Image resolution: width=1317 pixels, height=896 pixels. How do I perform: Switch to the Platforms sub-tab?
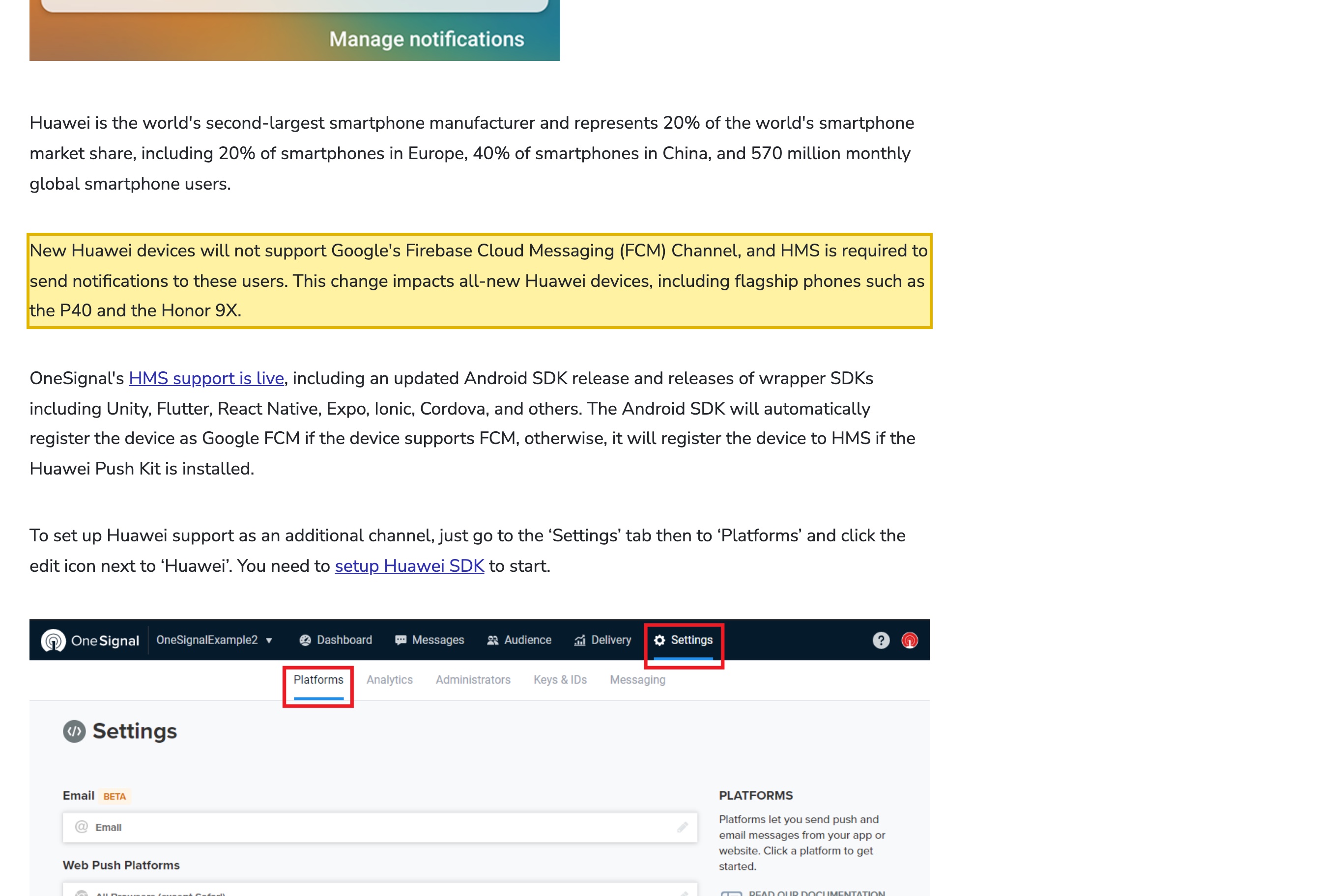[x=318, y=680]
